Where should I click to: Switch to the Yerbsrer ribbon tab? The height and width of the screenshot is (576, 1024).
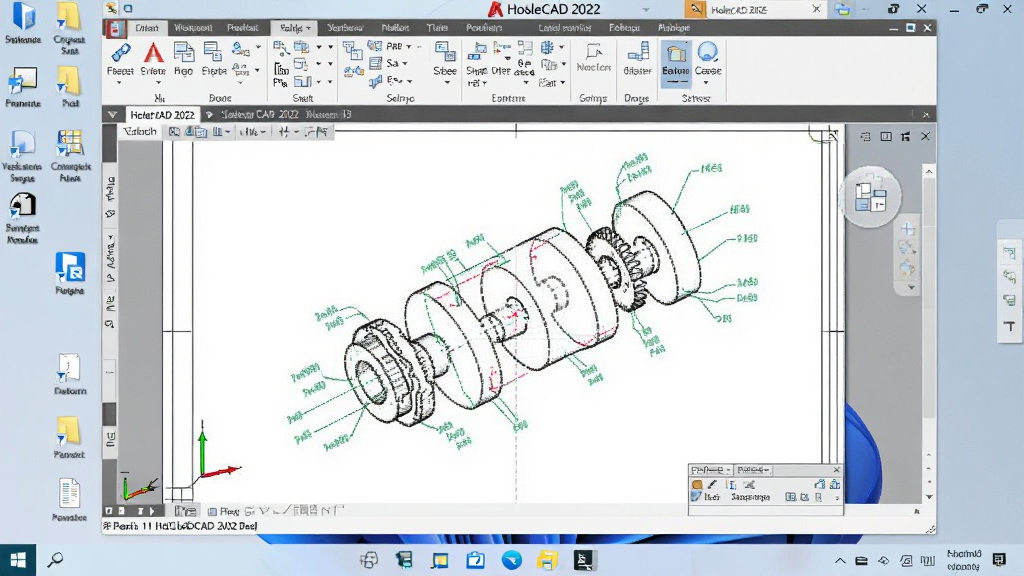tap(345, 28)
